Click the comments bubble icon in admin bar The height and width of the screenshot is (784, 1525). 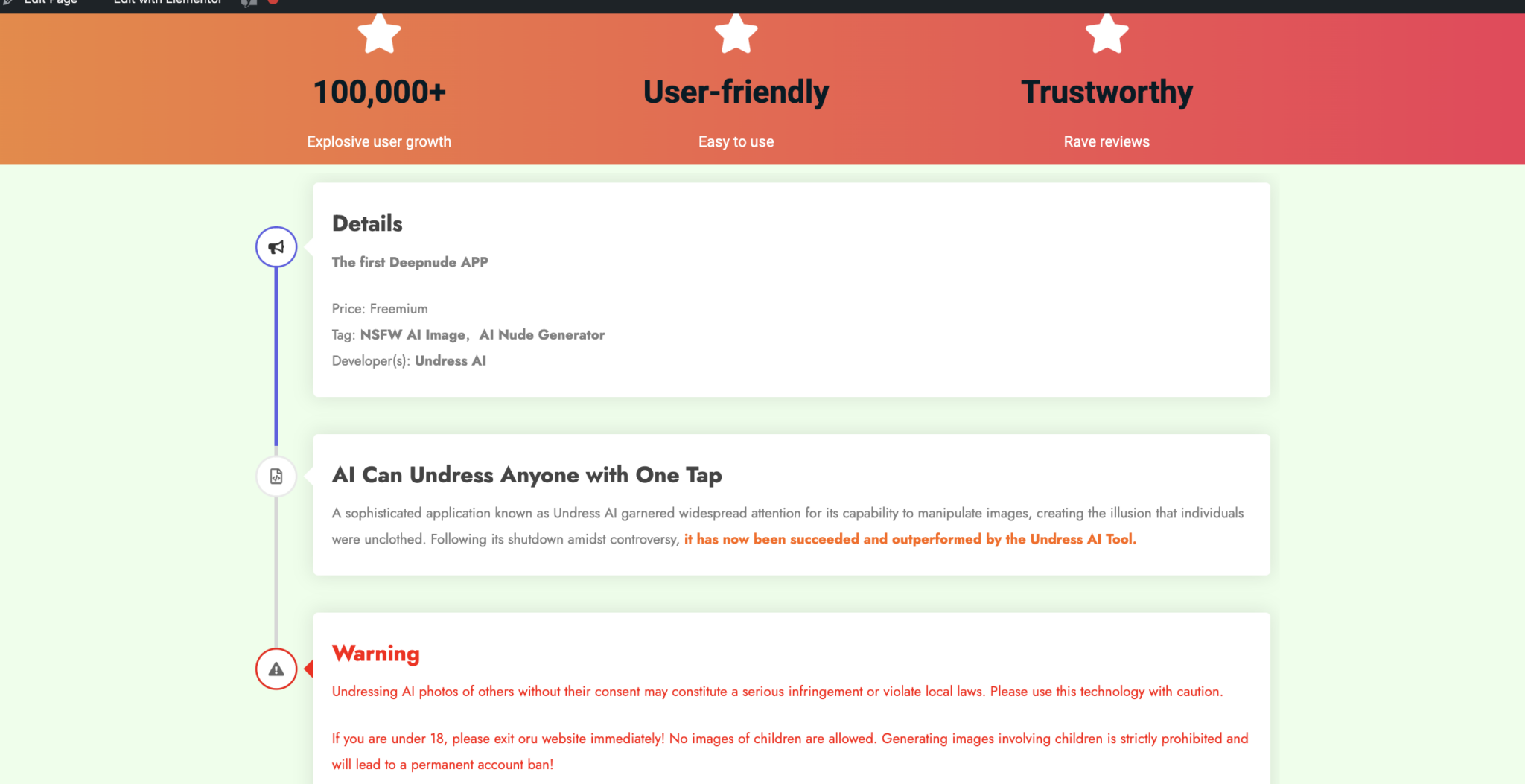249,3
